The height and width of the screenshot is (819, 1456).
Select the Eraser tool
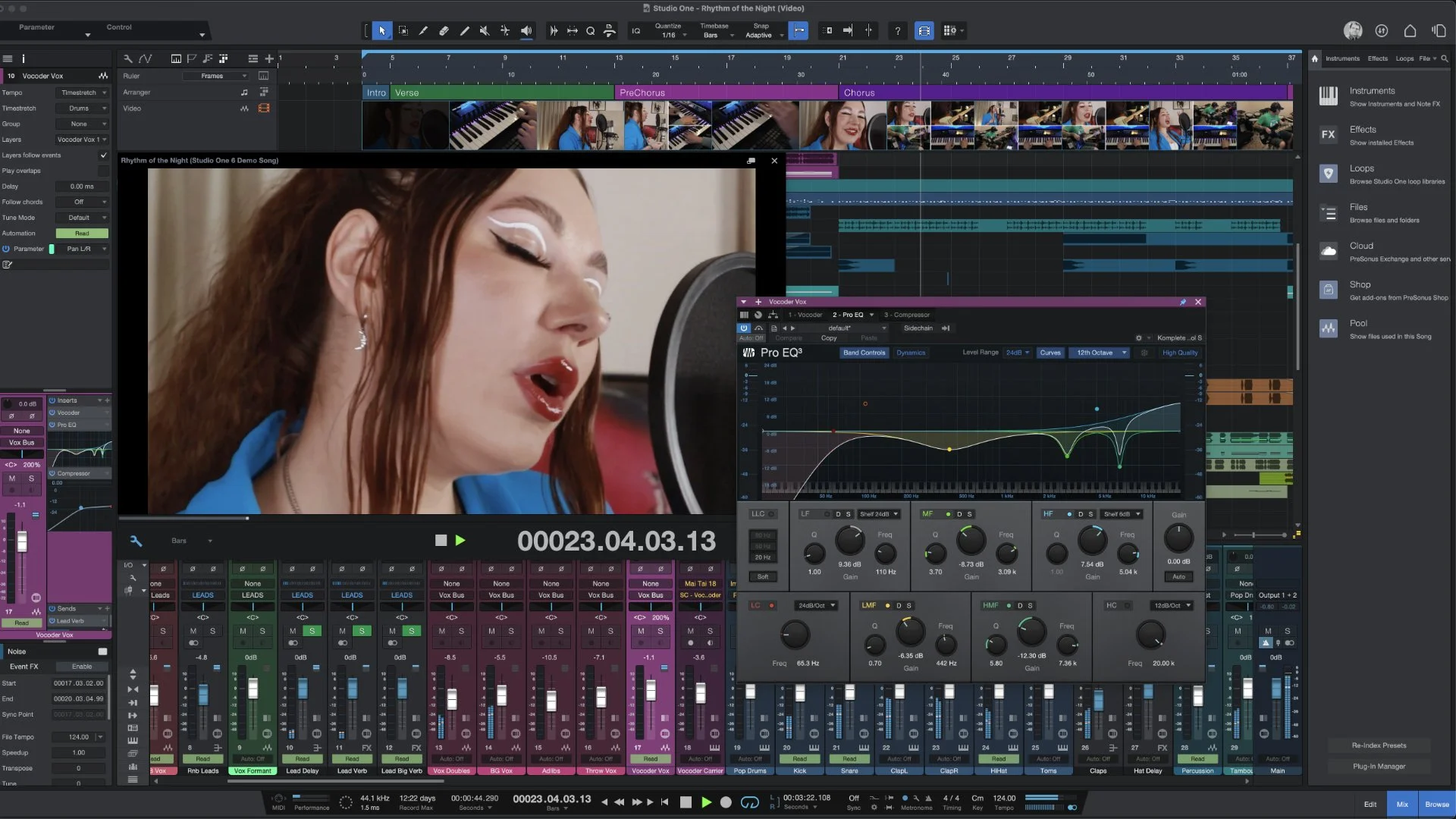444,30
